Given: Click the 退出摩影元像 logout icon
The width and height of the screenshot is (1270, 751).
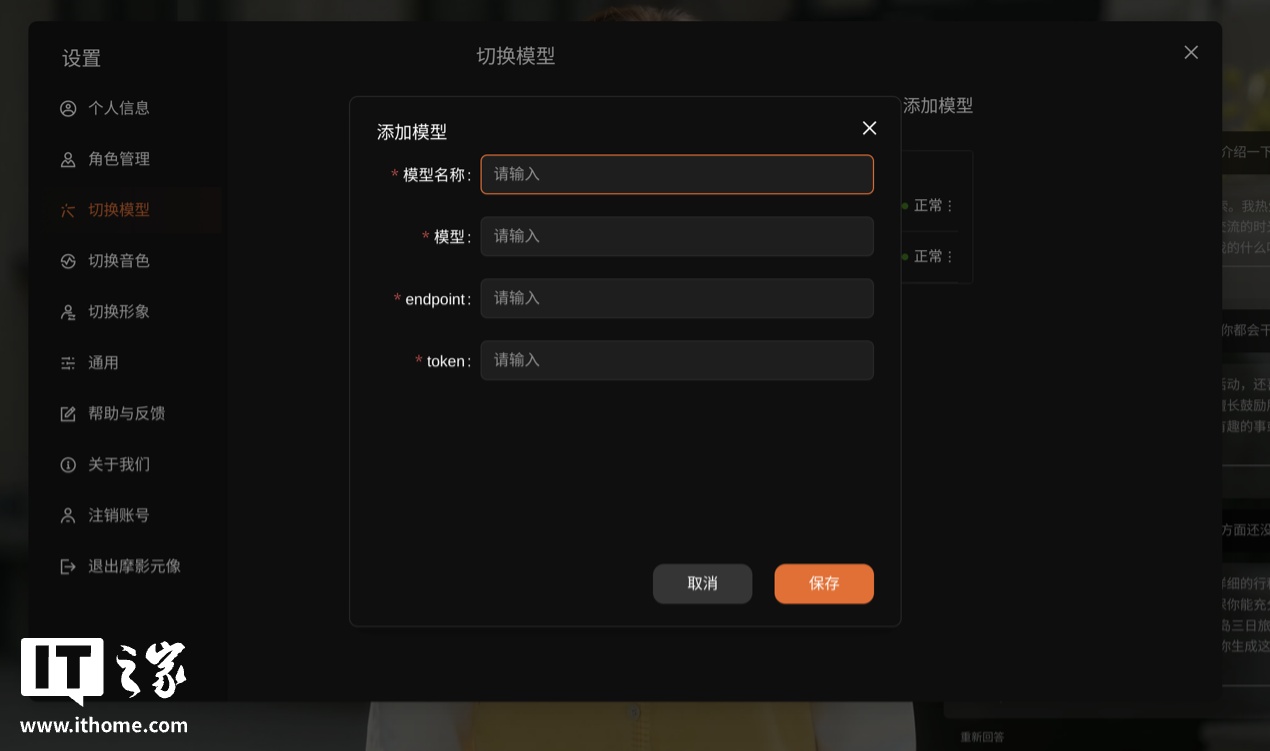Looking at the screenshot, I should click(x=68, y=567).
